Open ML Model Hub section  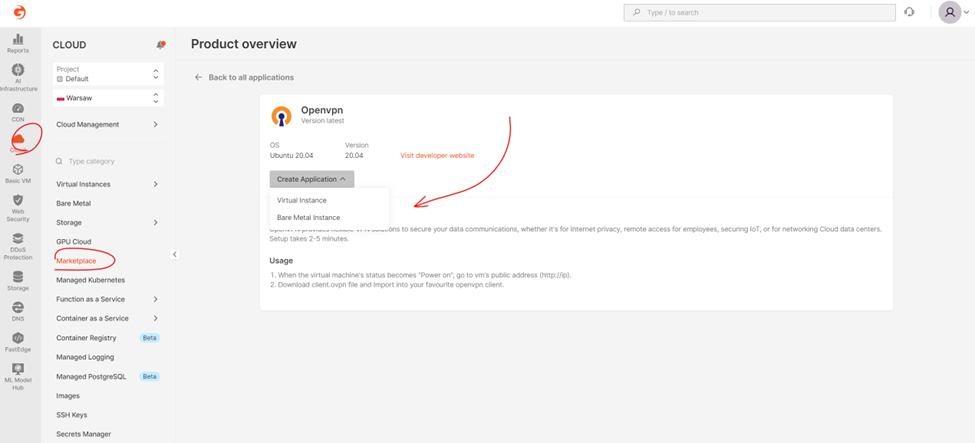18,377
